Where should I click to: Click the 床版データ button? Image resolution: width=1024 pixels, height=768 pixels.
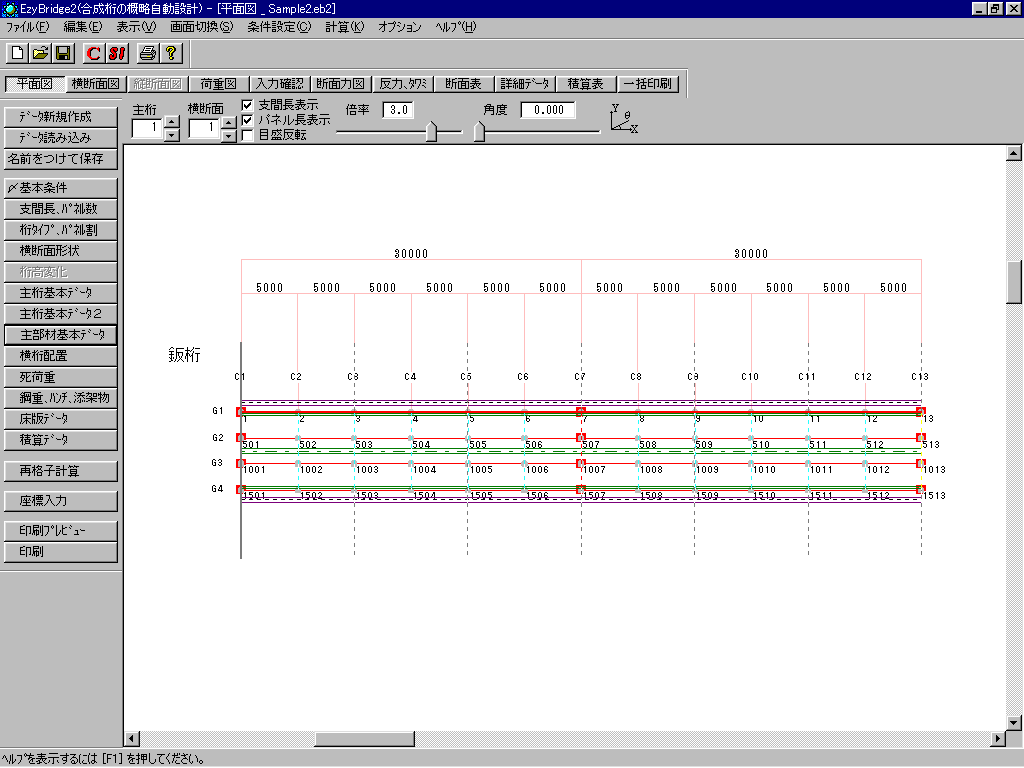[x=61, y=419]
